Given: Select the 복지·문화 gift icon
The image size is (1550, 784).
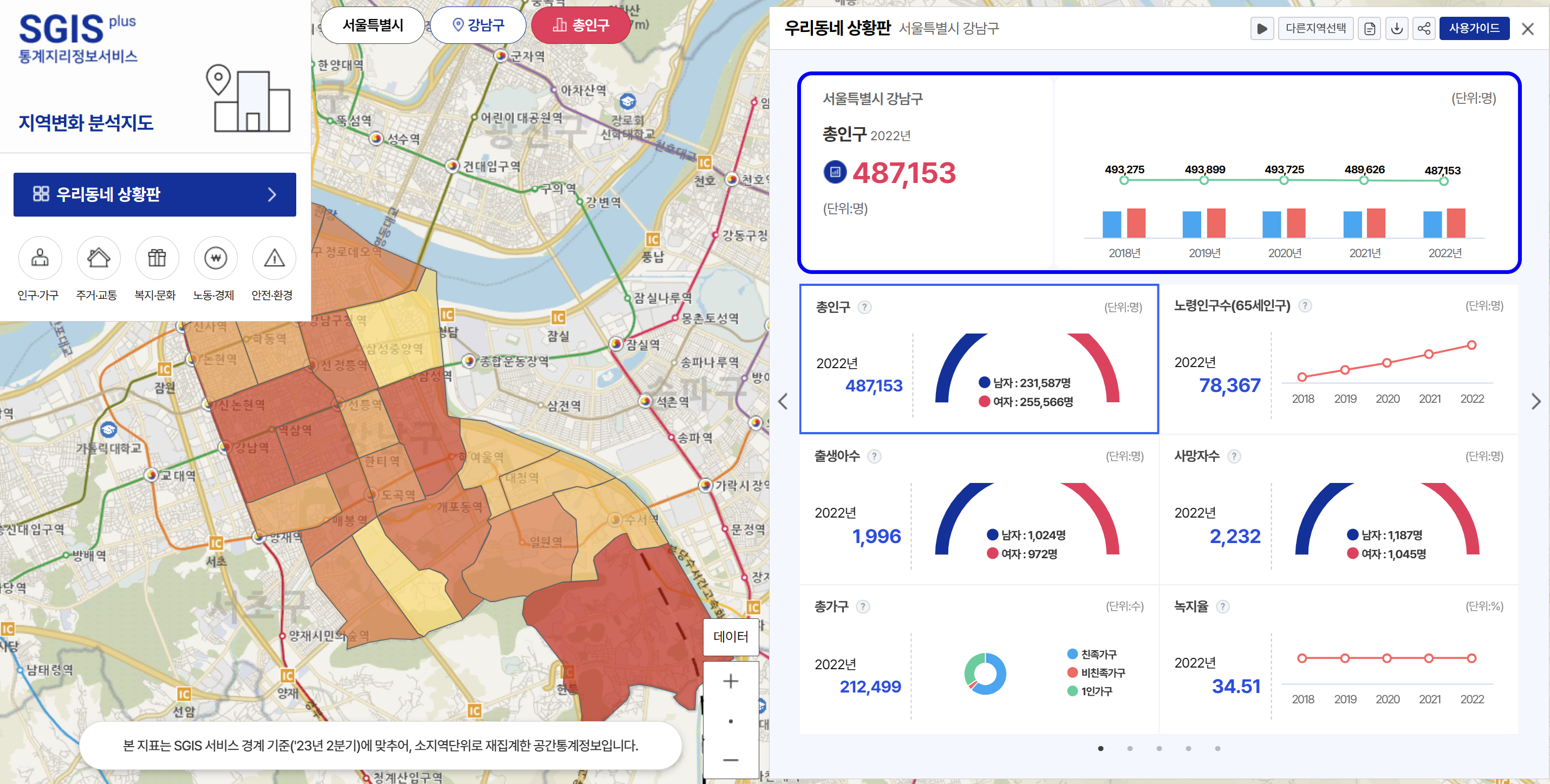Looking at the screenshot, I should coord(157,259).
